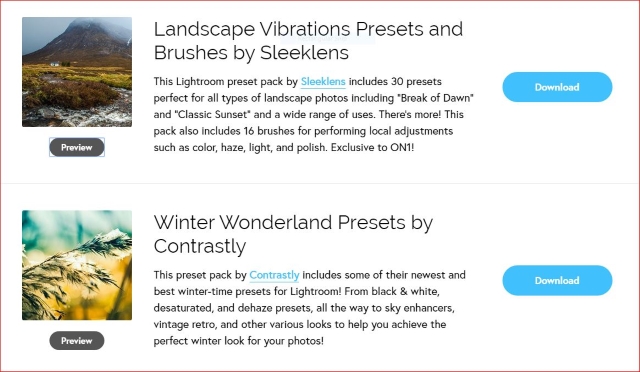Open the Sleeklens link
Viewport: 640px width, 372px height.
tap(323, 82)
